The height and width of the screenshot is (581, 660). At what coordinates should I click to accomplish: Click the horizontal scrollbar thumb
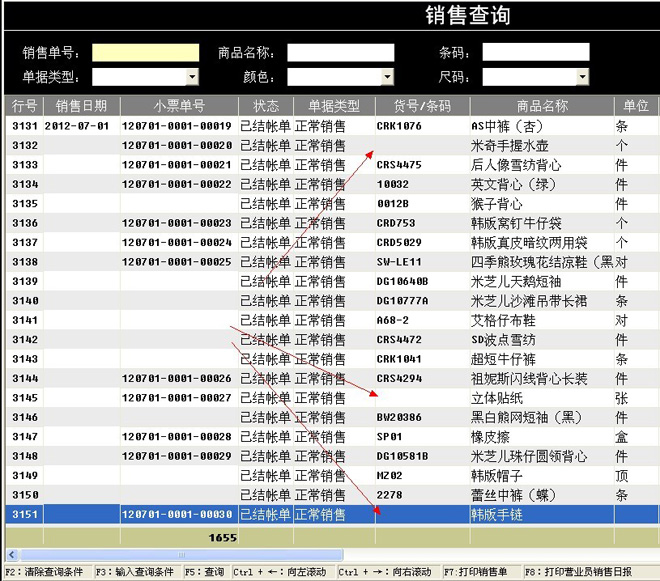(182, 554)
